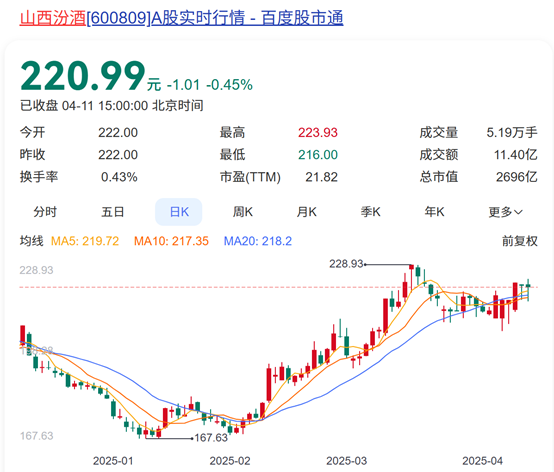Switch to the 分时 chart tab
The height and width of the screenshot is (472, 554).
(45, 212)
